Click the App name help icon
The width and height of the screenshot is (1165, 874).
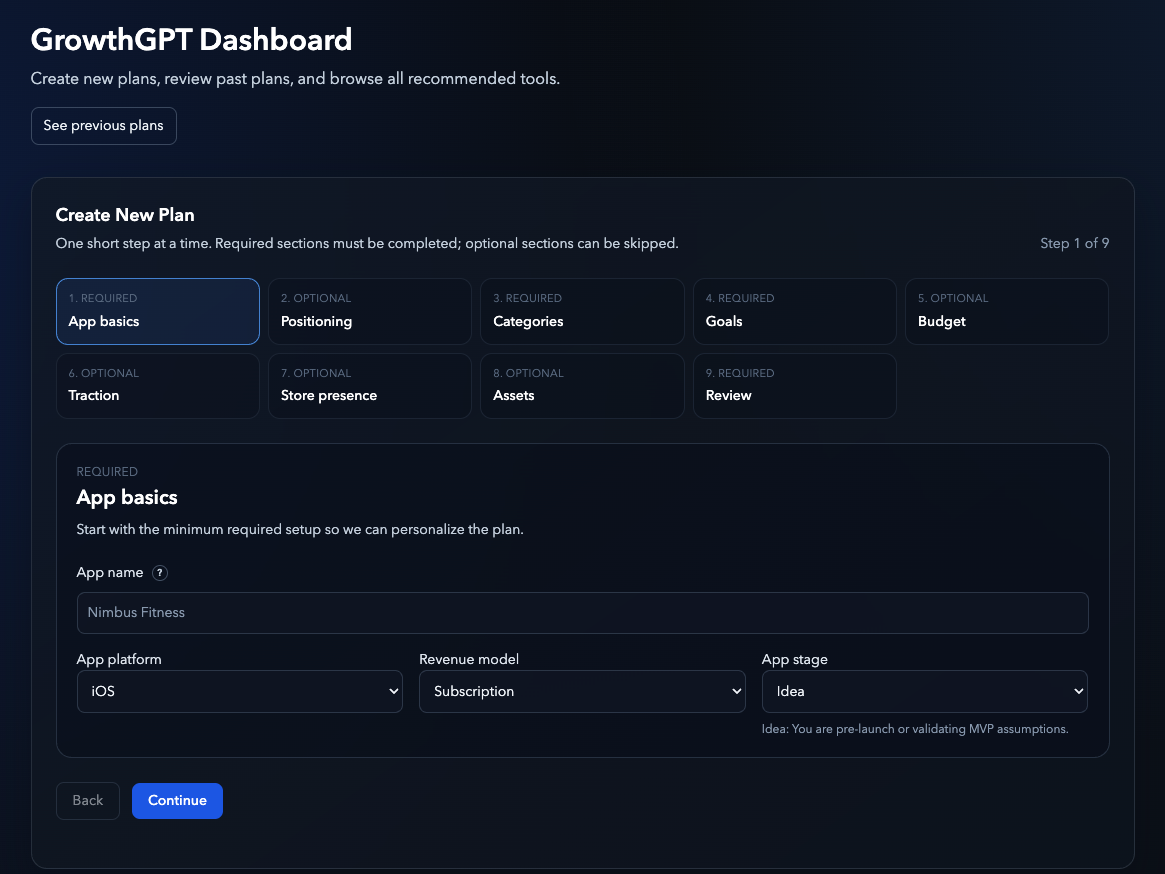160,572
